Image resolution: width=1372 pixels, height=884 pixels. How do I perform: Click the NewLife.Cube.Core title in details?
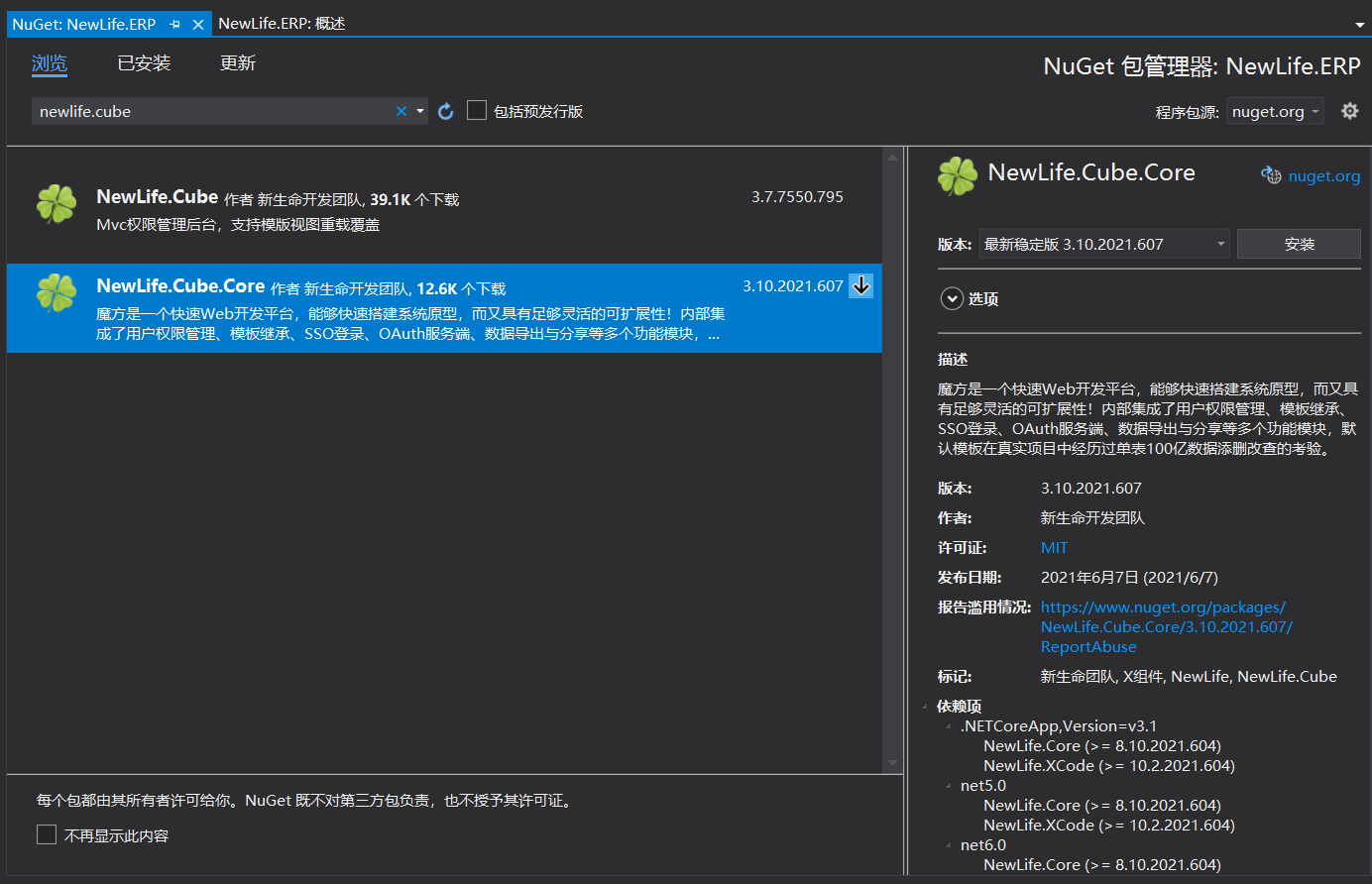pos(1091,172)
